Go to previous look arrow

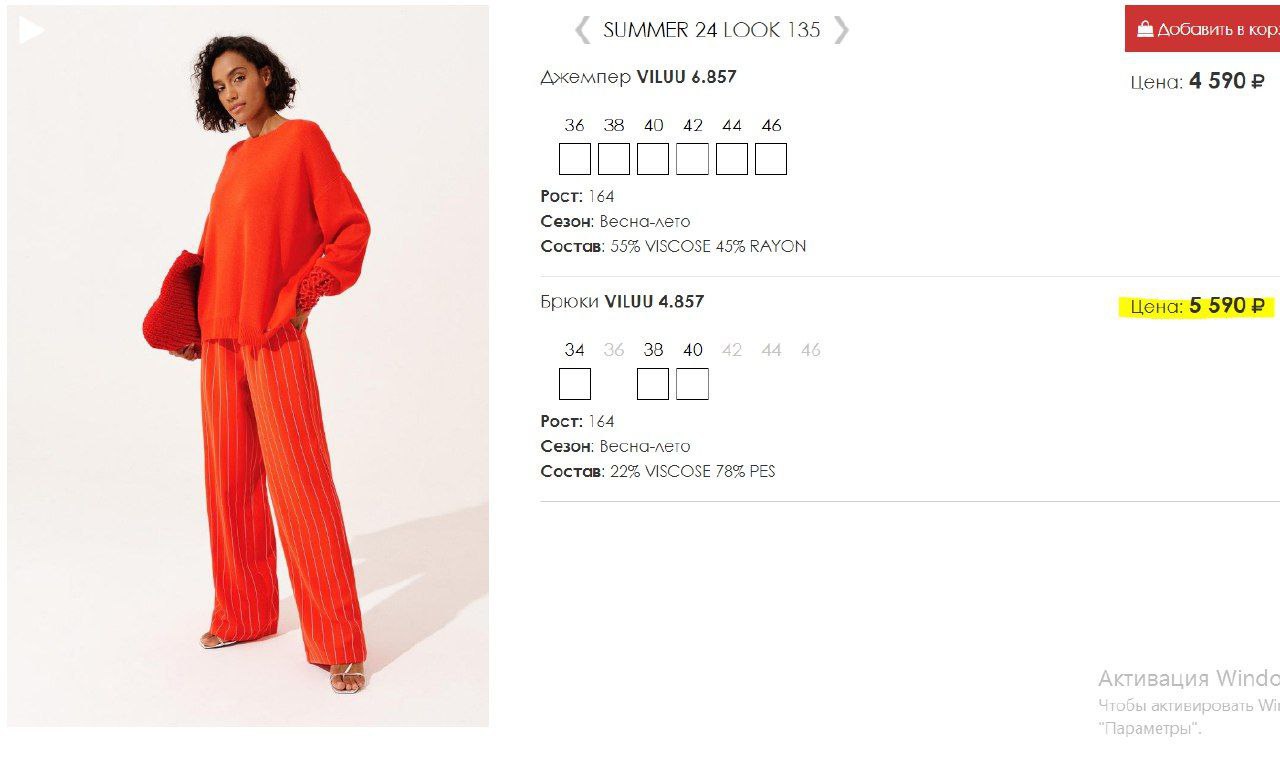582,30
